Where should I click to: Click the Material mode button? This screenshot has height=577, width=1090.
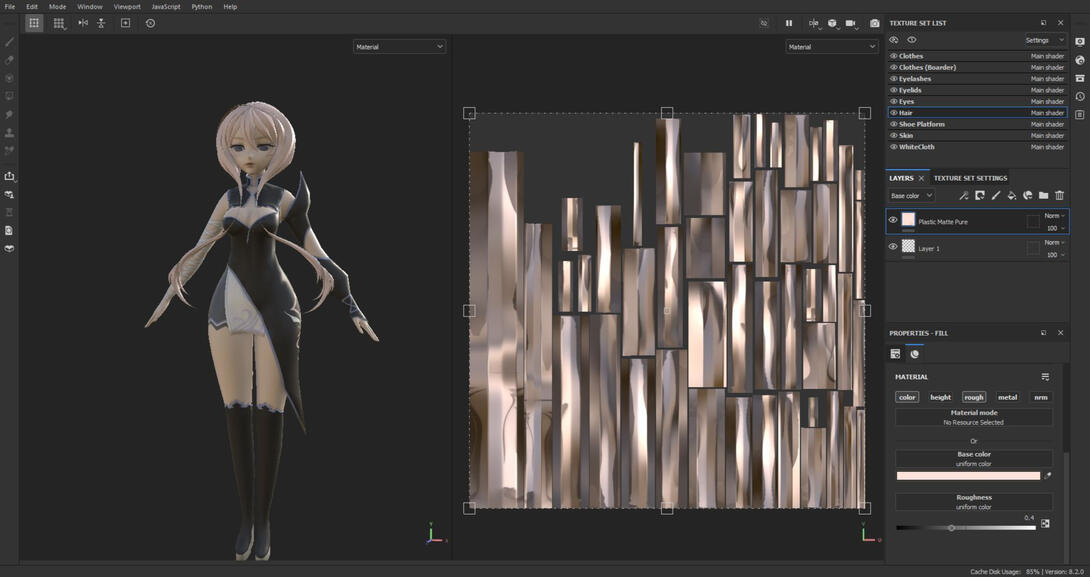(x=973, y=417)
